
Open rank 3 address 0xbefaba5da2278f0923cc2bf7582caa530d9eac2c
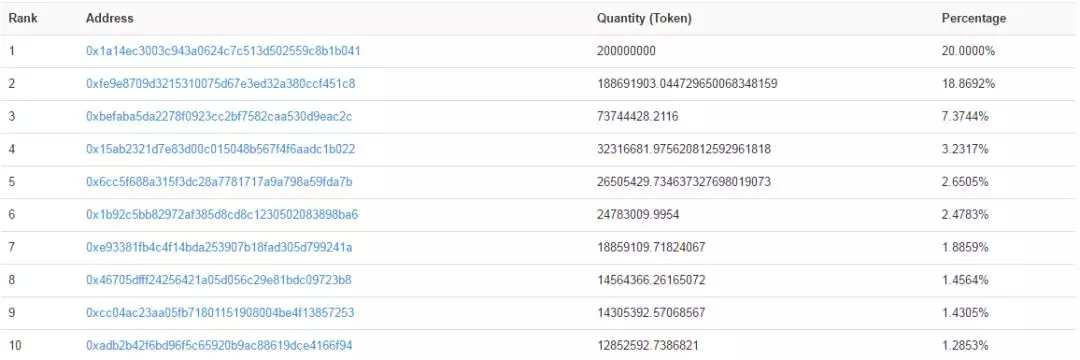[x=219, y=116]
